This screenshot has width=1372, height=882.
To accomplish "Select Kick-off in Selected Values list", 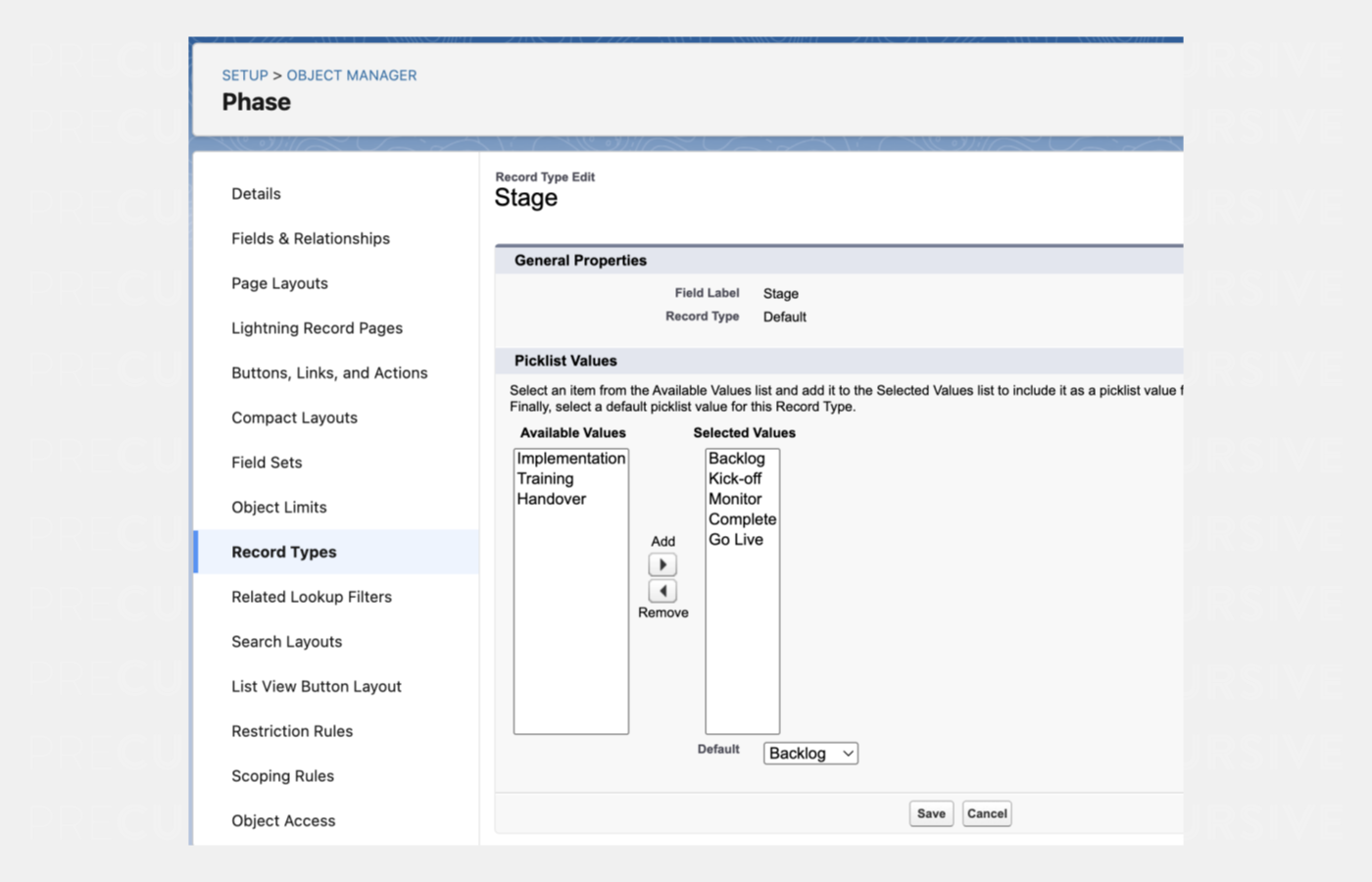I will coord(735,479).
